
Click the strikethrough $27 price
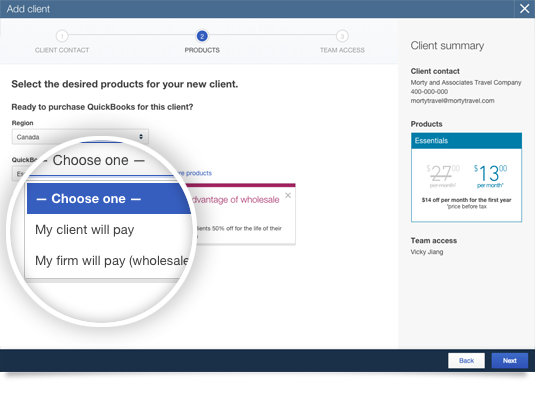point(443,176)
